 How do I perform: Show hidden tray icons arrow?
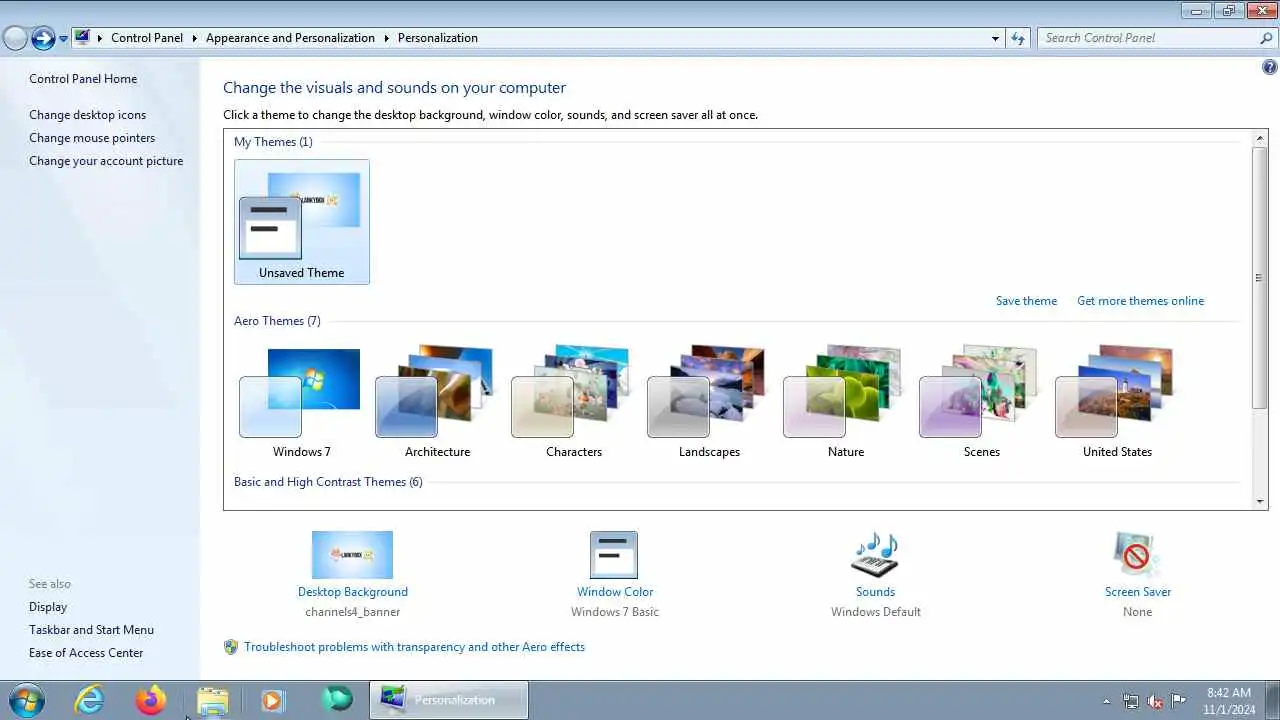1106,701
